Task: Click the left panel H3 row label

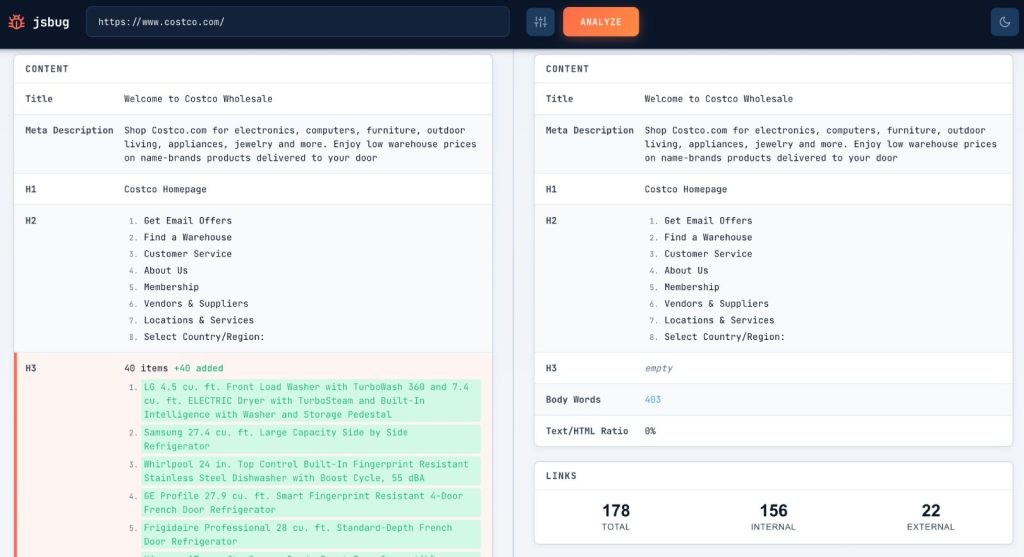Action: coord(31,368)
